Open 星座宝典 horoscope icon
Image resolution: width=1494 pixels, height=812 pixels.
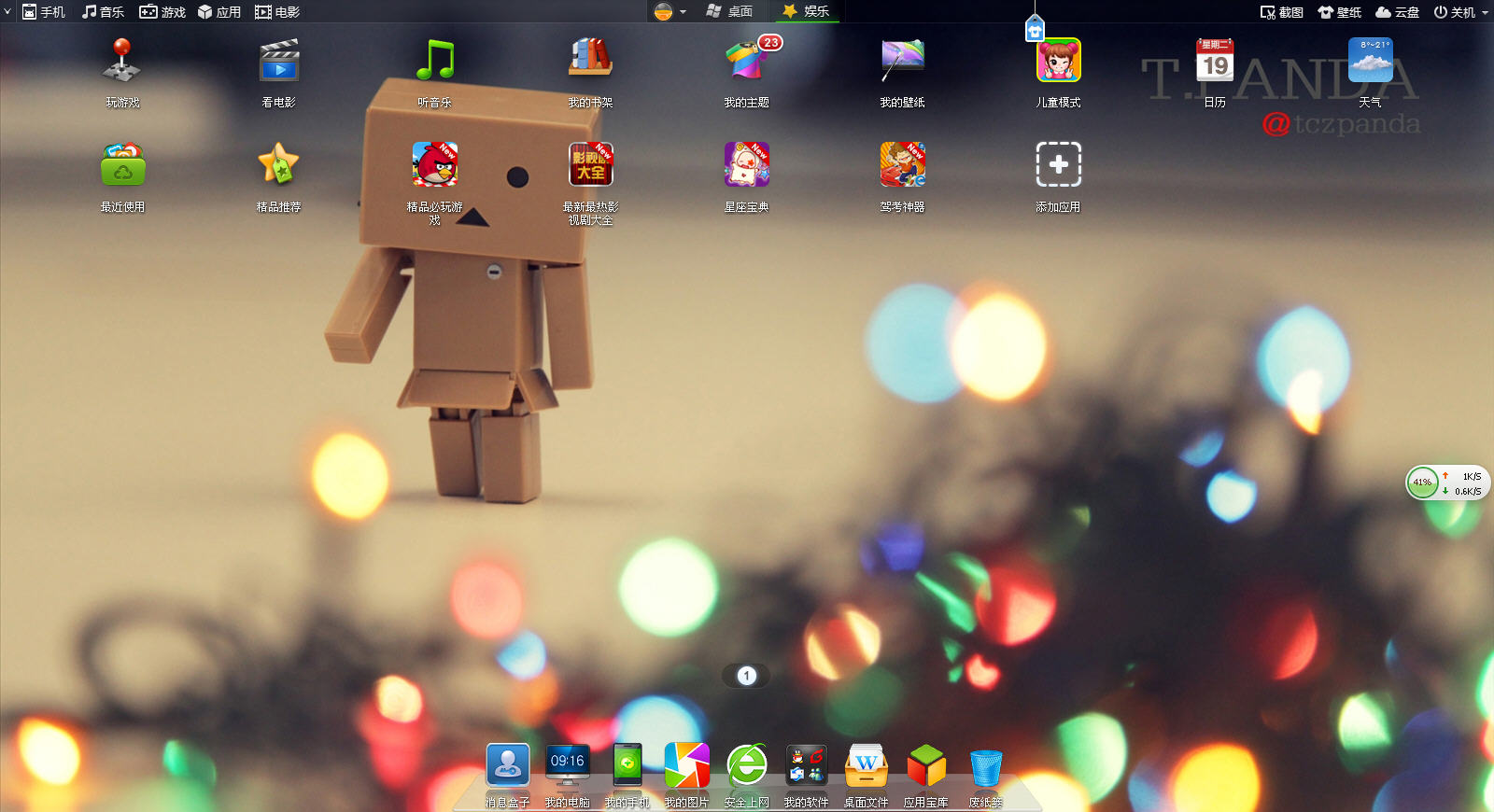[x=747, y=165]
